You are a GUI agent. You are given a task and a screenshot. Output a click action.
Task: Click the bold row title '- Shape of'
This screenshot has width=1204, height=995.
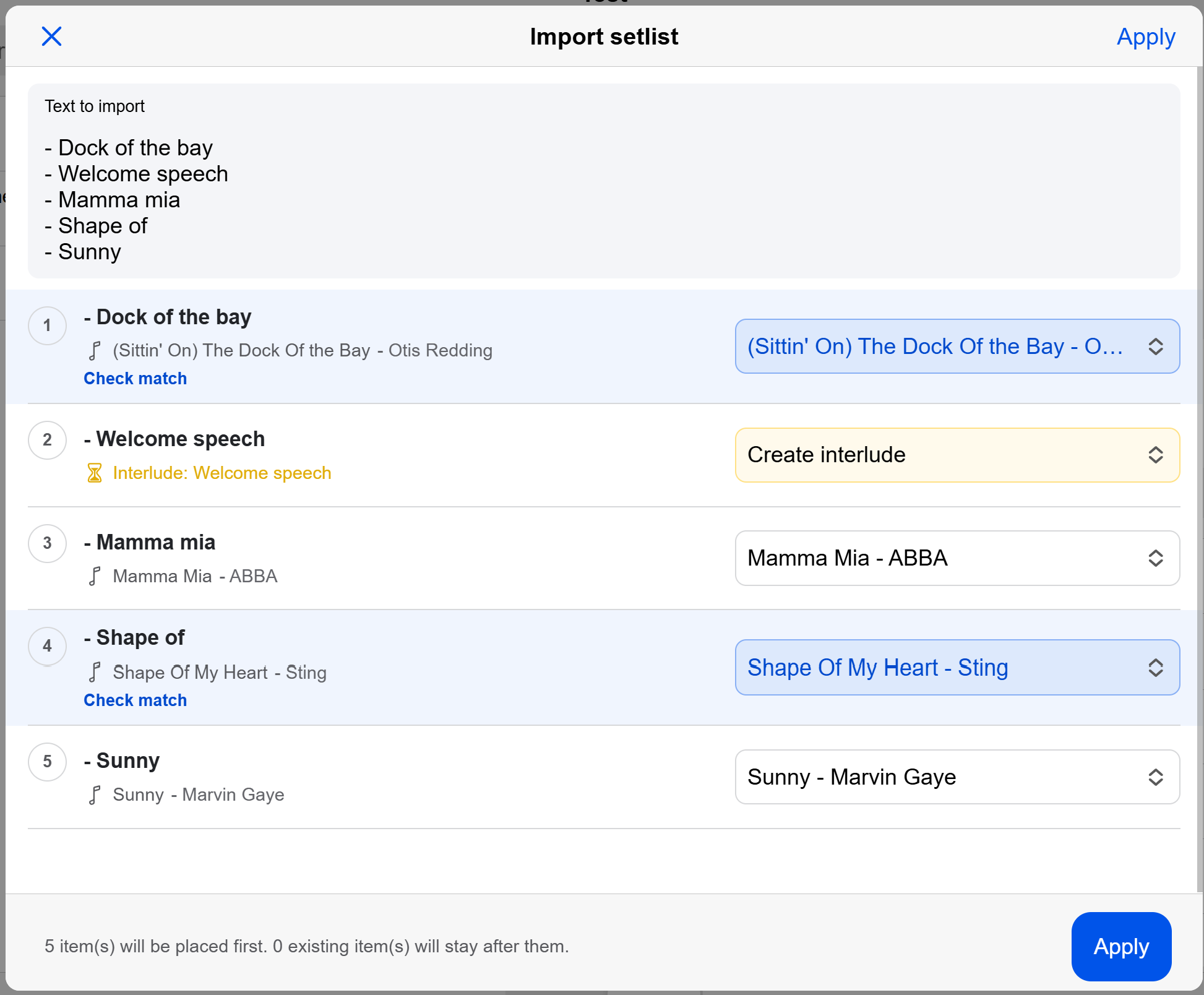click(134, 637)
